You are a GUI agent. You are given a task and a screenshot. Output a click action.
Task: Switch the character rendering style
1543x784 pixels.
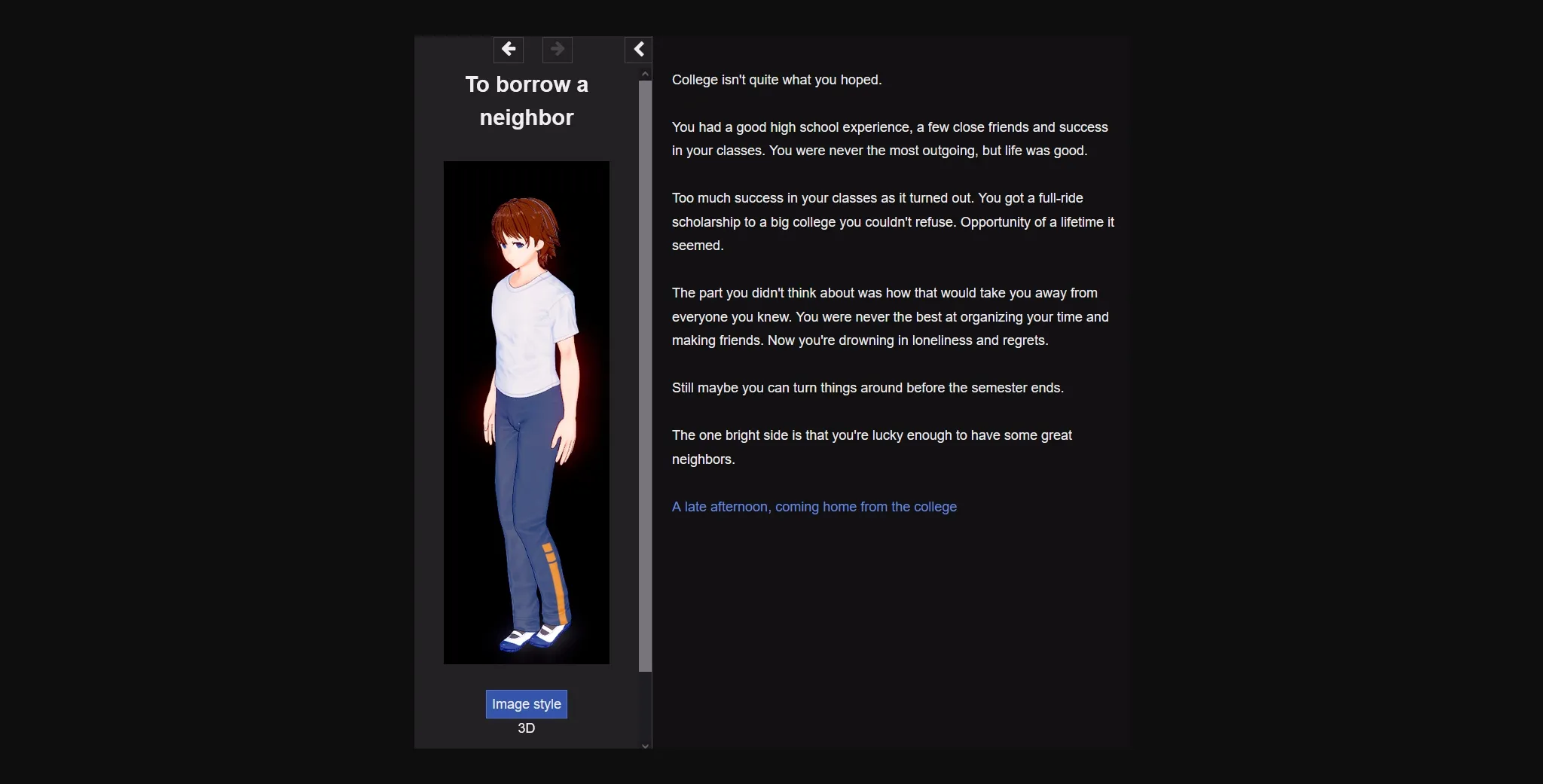click(525, 703)
